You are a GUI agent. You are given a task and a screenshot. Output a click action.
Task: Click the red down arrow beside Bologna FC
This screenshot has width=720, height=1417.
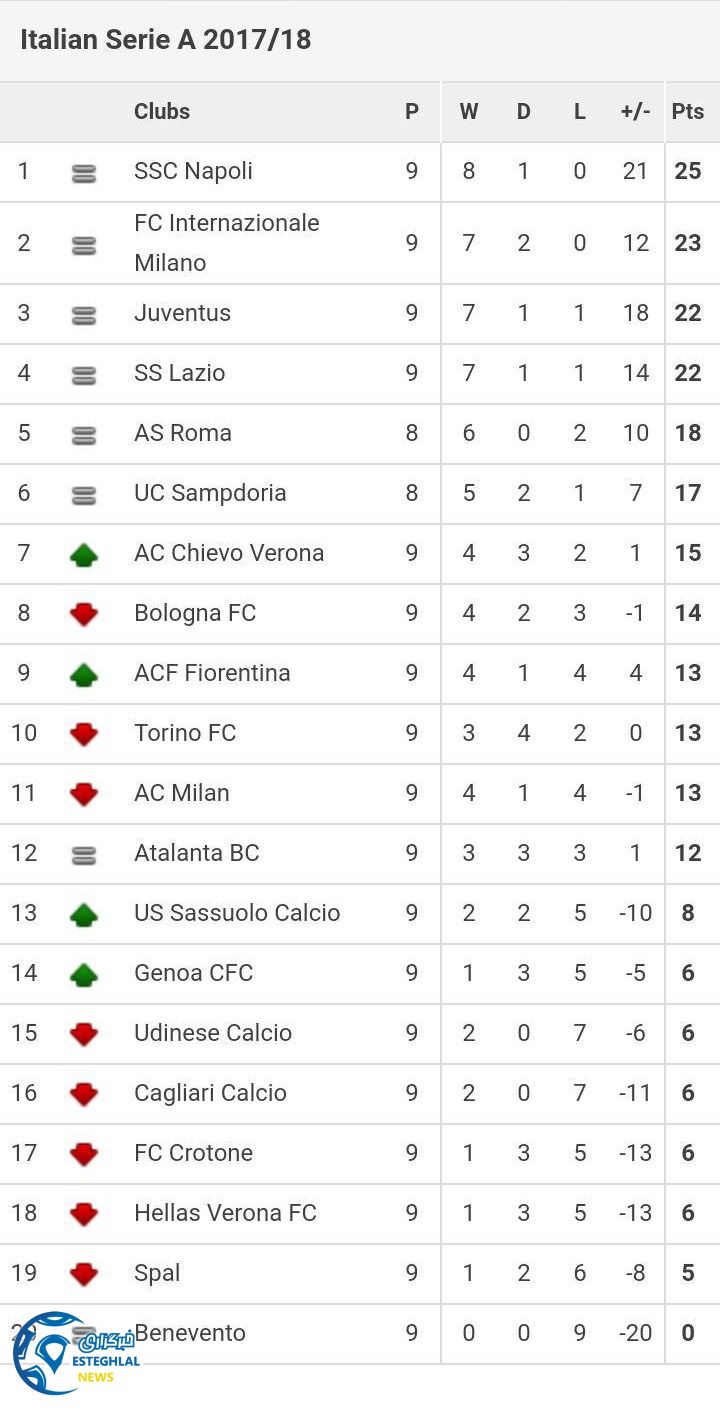tap(84, 614)
